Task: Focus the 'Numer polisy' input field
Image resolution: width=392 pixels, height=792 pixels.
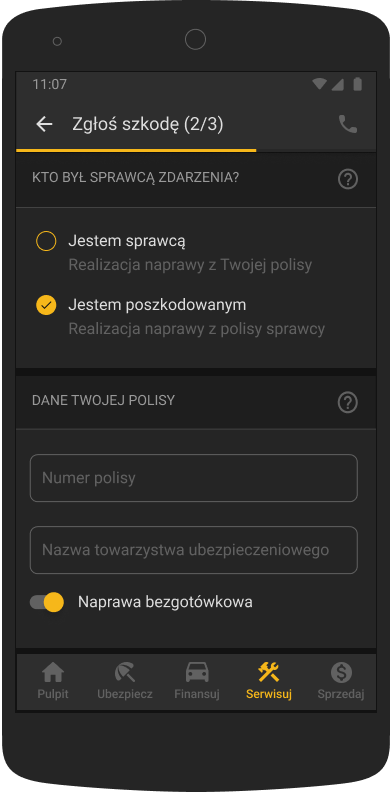Action: click(194, 478)
